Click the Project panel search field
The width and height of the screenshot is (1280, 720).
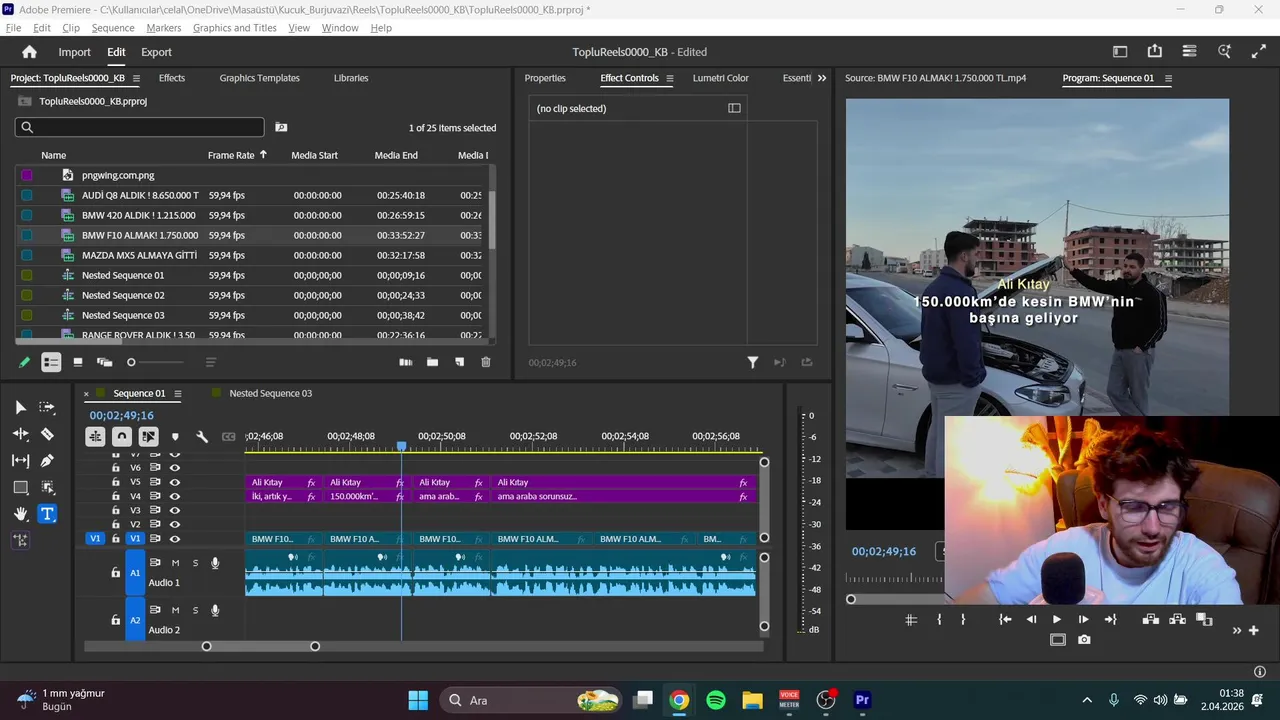tap(140, 127)
